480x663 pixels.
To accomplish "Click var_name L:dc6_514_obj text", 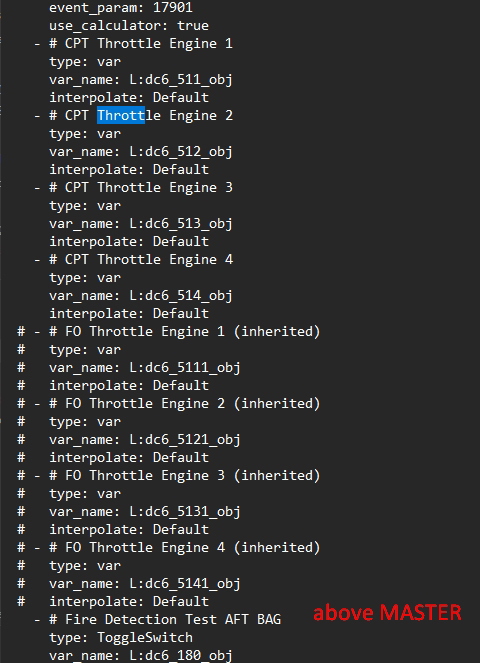I will tap(141, 296).
